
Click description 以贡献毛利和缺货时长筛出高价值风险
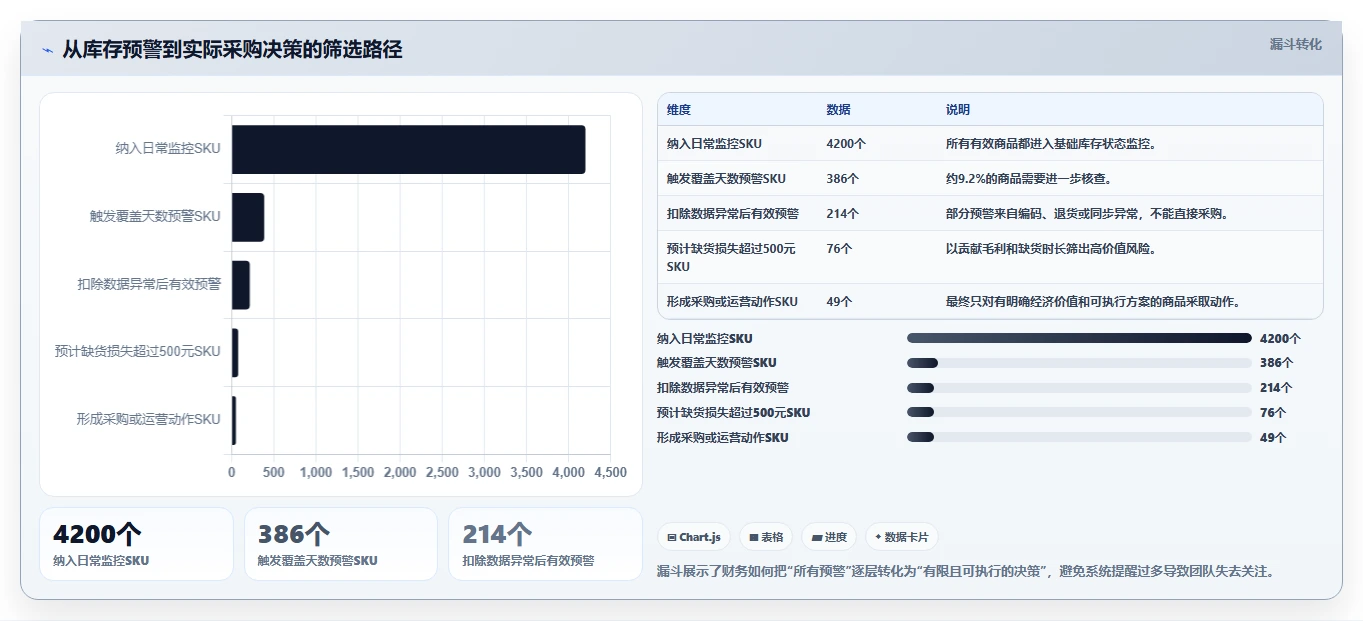1051,249
